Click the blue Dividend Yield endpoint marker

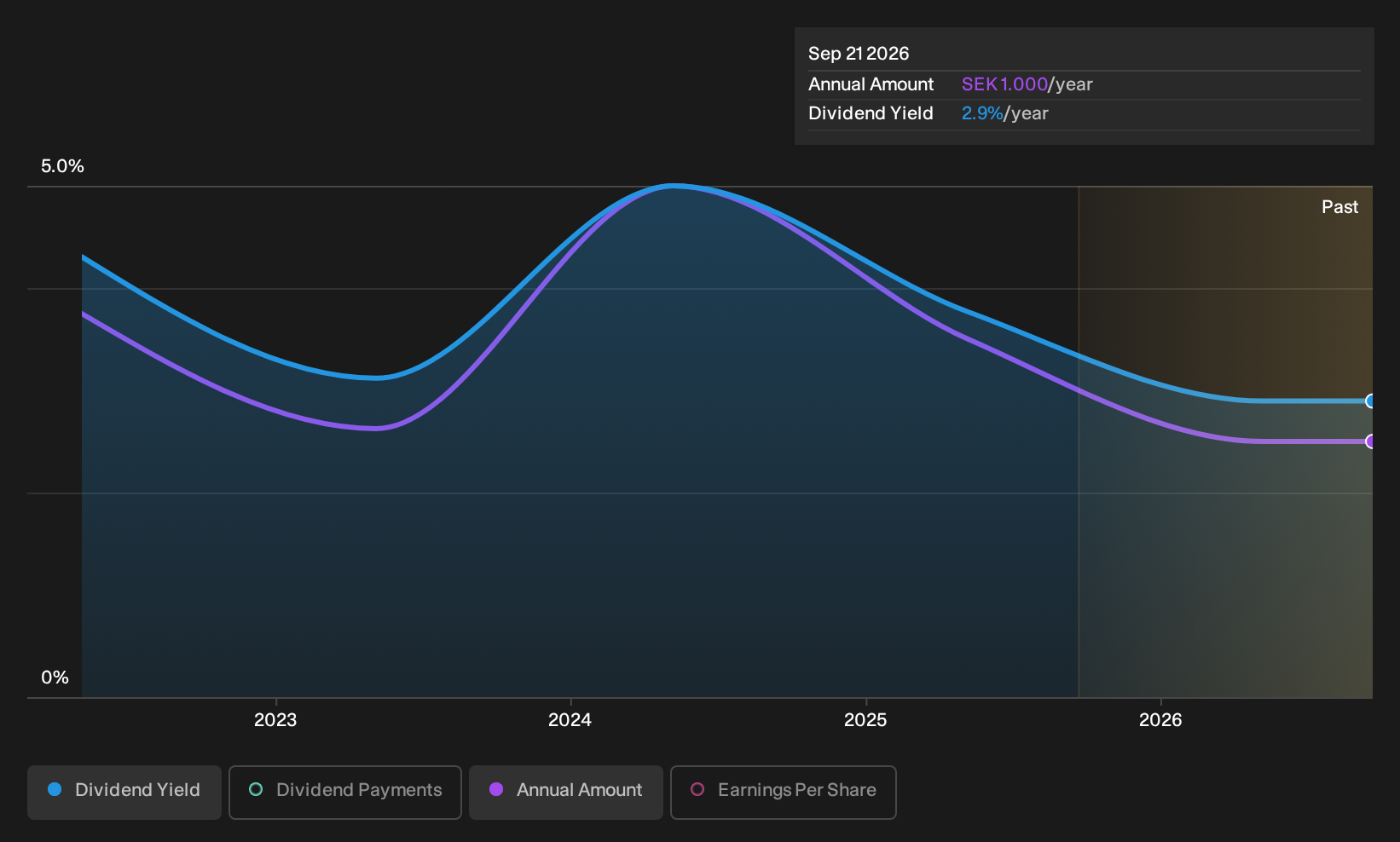click(x=1370, y=401)
